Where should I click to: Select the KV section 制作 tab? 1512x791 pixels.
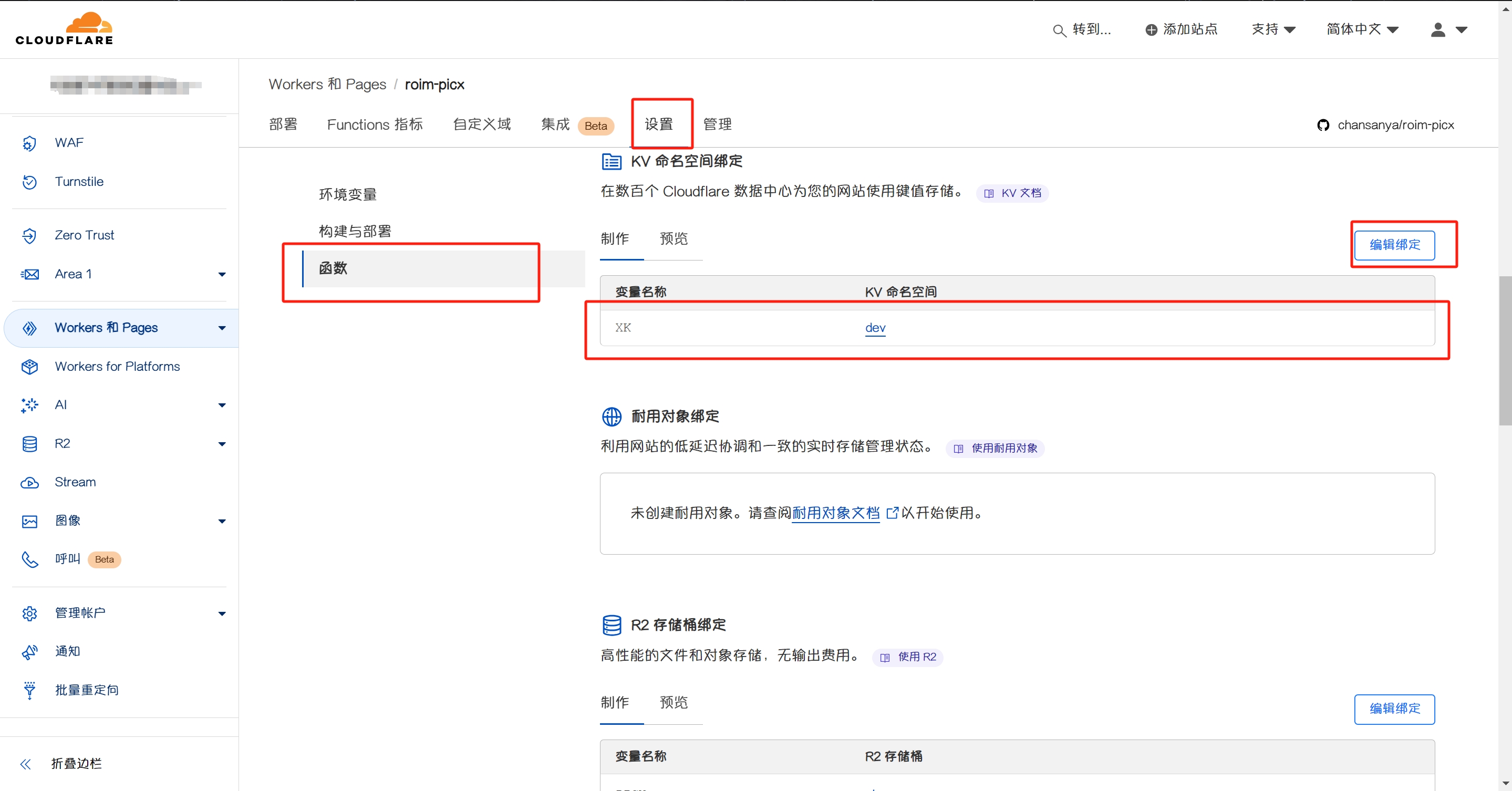pyautogui.click(x=615, y=239)
